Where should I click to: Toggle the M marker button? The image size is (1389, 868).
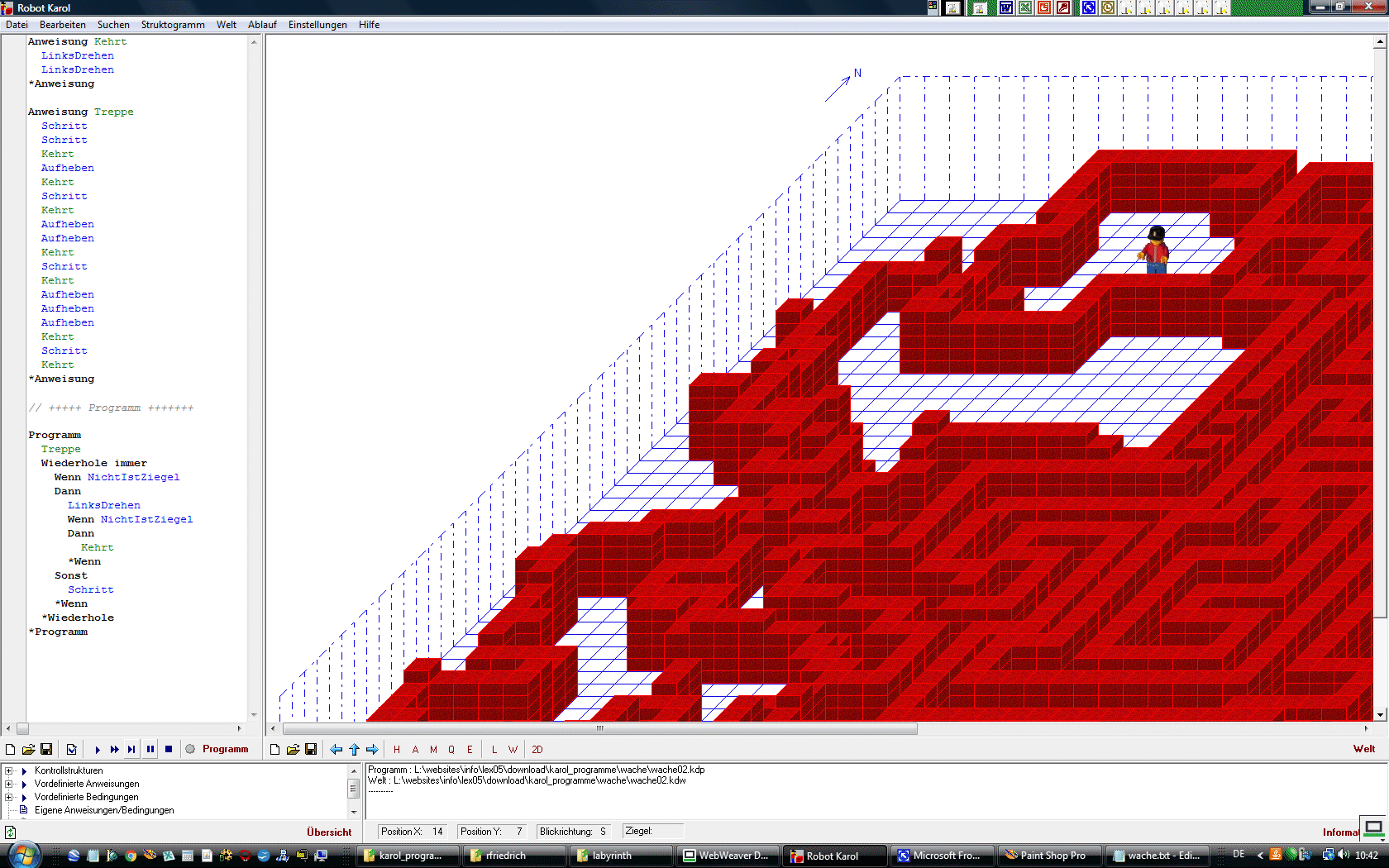coord(433,750)
